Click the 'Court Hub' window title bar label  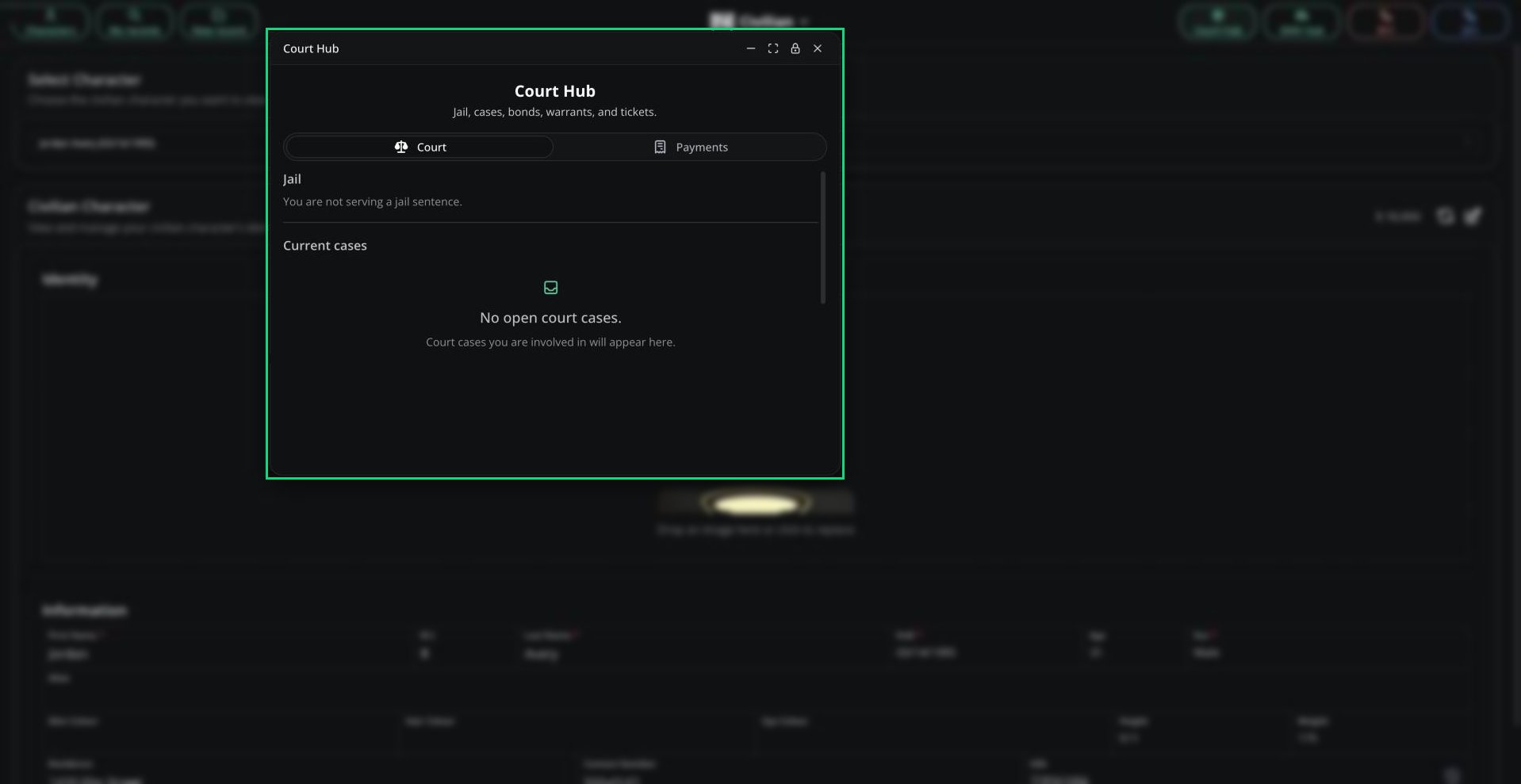tap(311, 48)
